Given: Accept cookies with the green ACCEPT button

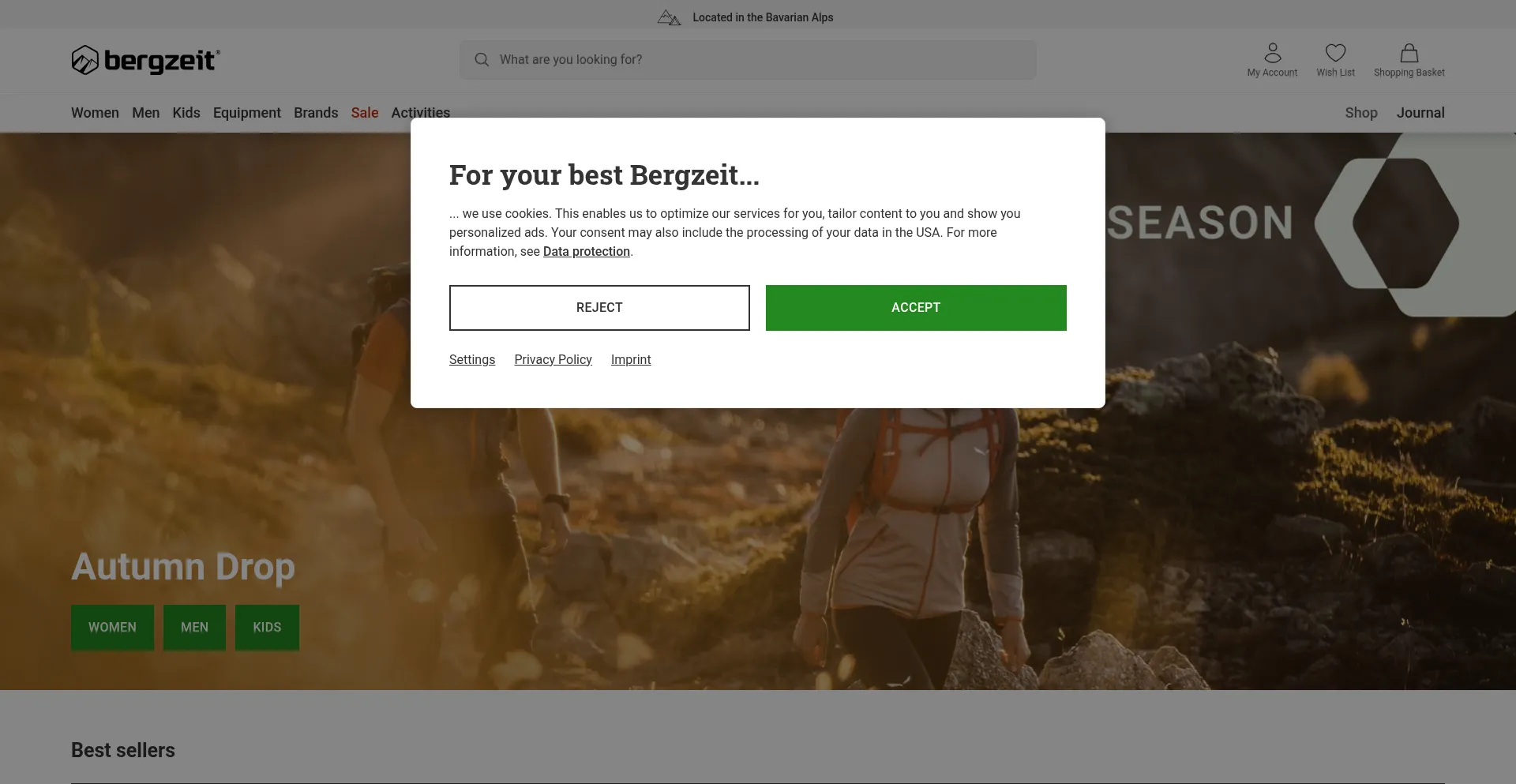Looking at the screenshot, I should pos(916,308).
